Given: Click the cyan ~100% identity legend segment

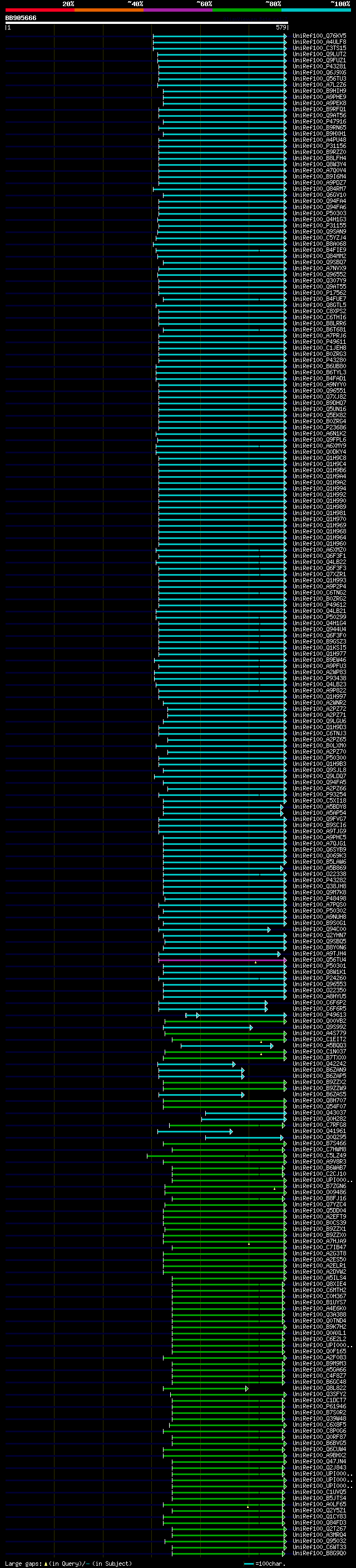Looking at the screenshot, I should coord(316,10).
